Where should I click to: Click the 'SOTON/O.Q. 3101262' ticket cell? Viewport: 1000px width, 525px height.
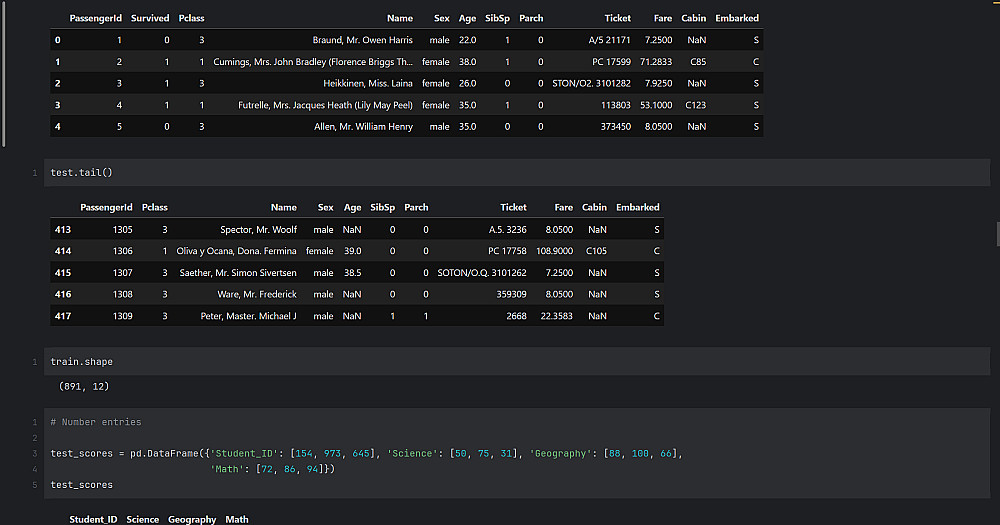(x=482, y=273)
